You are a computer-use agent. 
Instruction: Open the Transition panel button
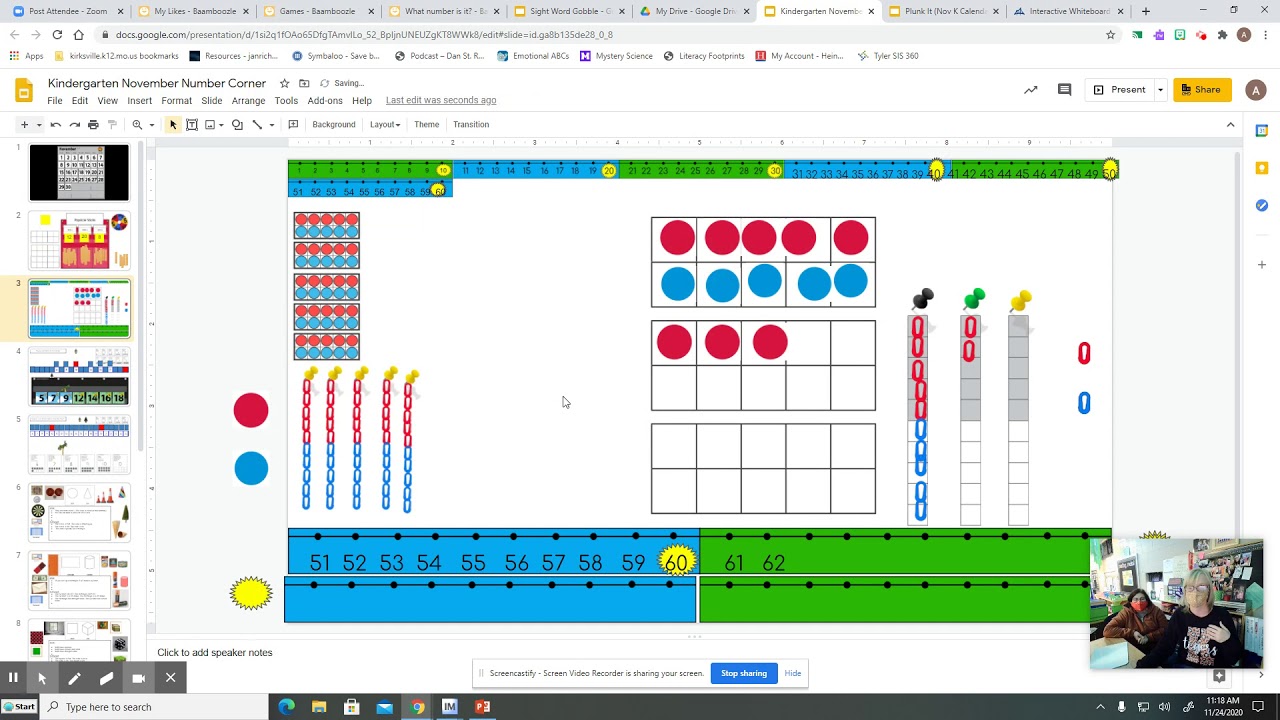tap(471, 125)
